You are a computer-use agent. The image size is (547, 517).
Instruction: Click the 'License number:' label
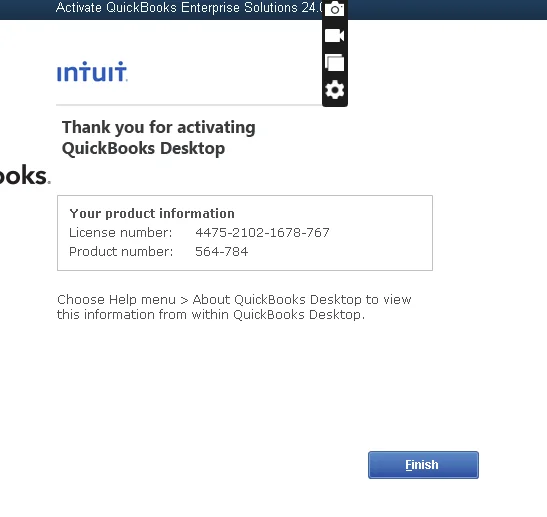121,233
